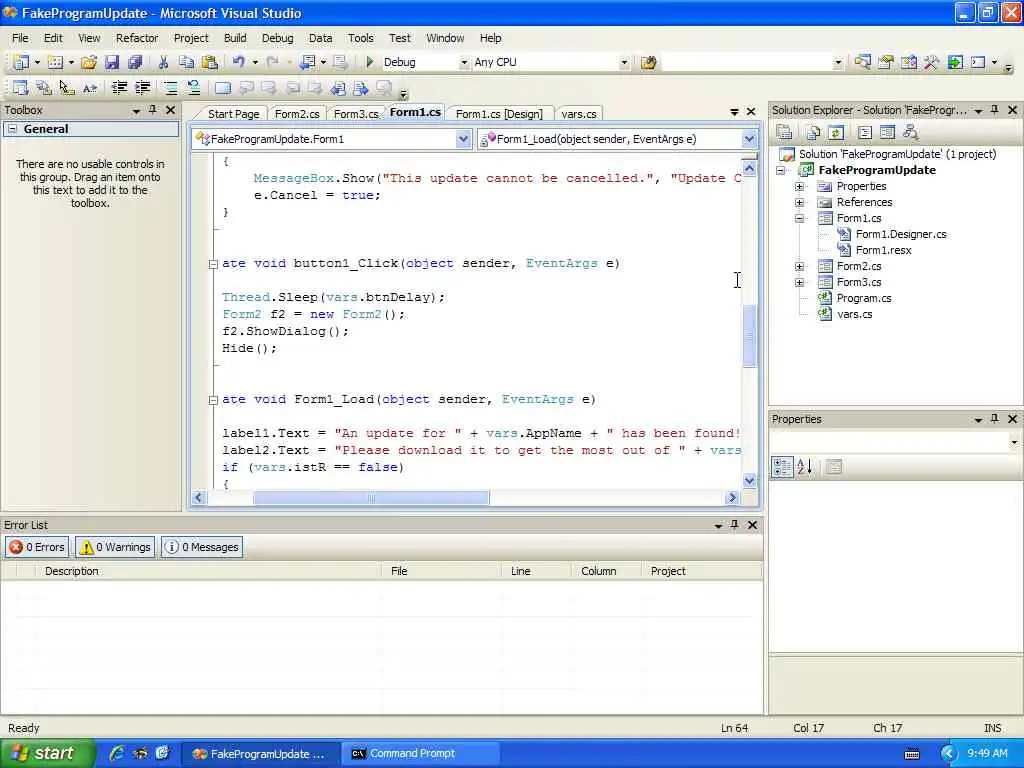
Task: Click Properties icon in Solution Explorer toolbar
Action: pyautogui.click(x=784, y=133)
